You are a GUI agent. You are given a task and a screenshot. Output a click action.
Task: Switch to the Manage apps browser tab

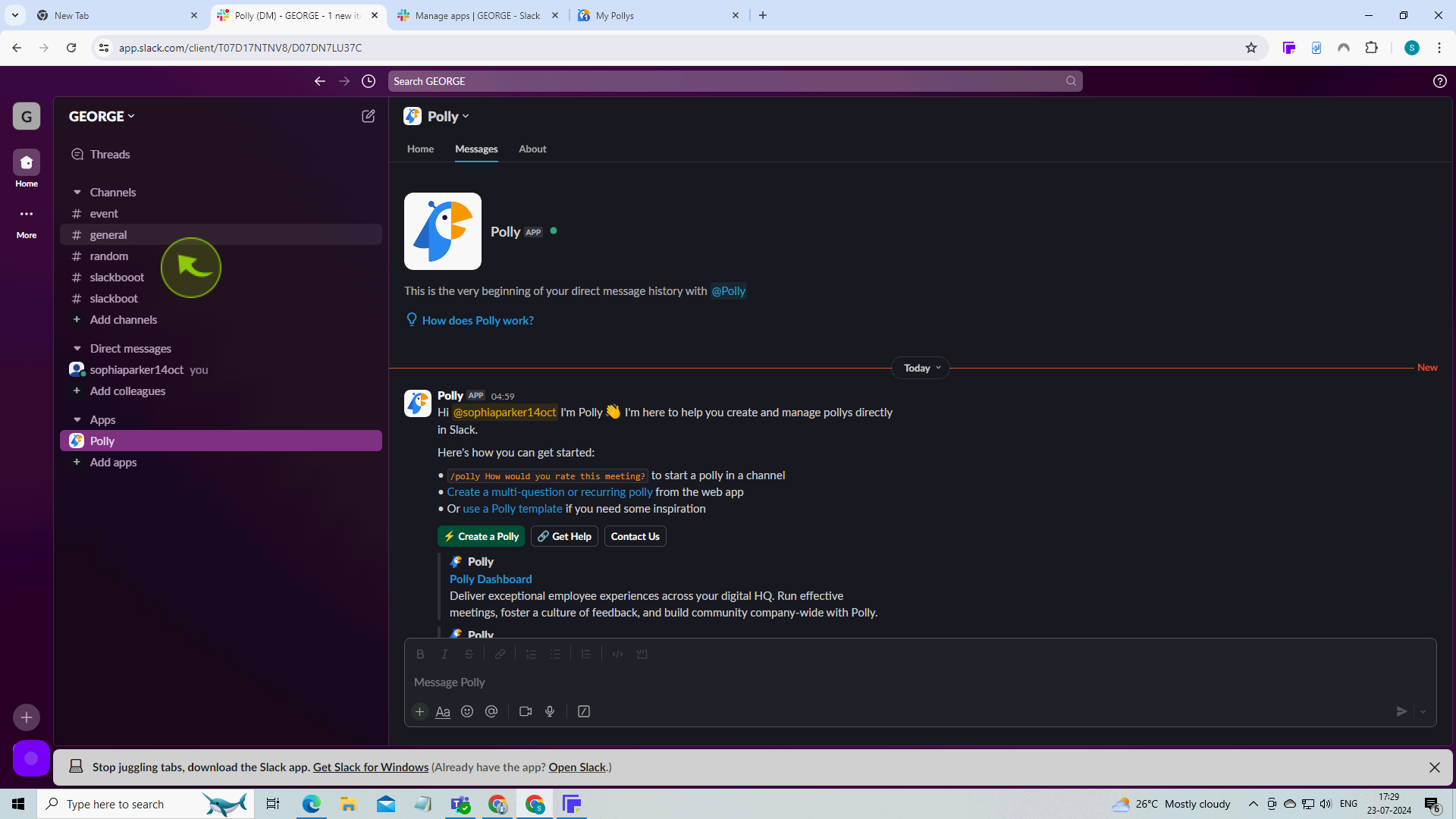(477, 15)
